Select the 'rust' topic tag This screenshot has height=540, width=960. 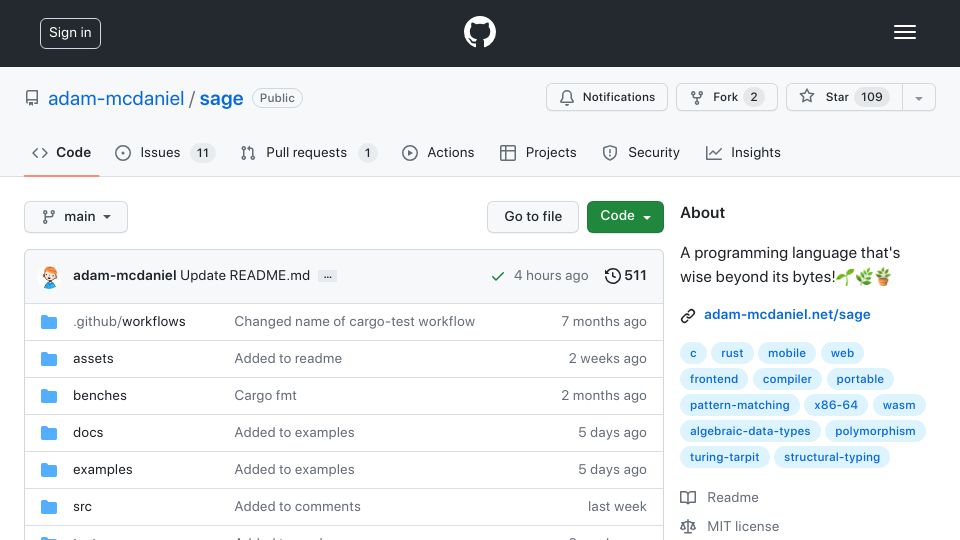click(x=732, y=353)
